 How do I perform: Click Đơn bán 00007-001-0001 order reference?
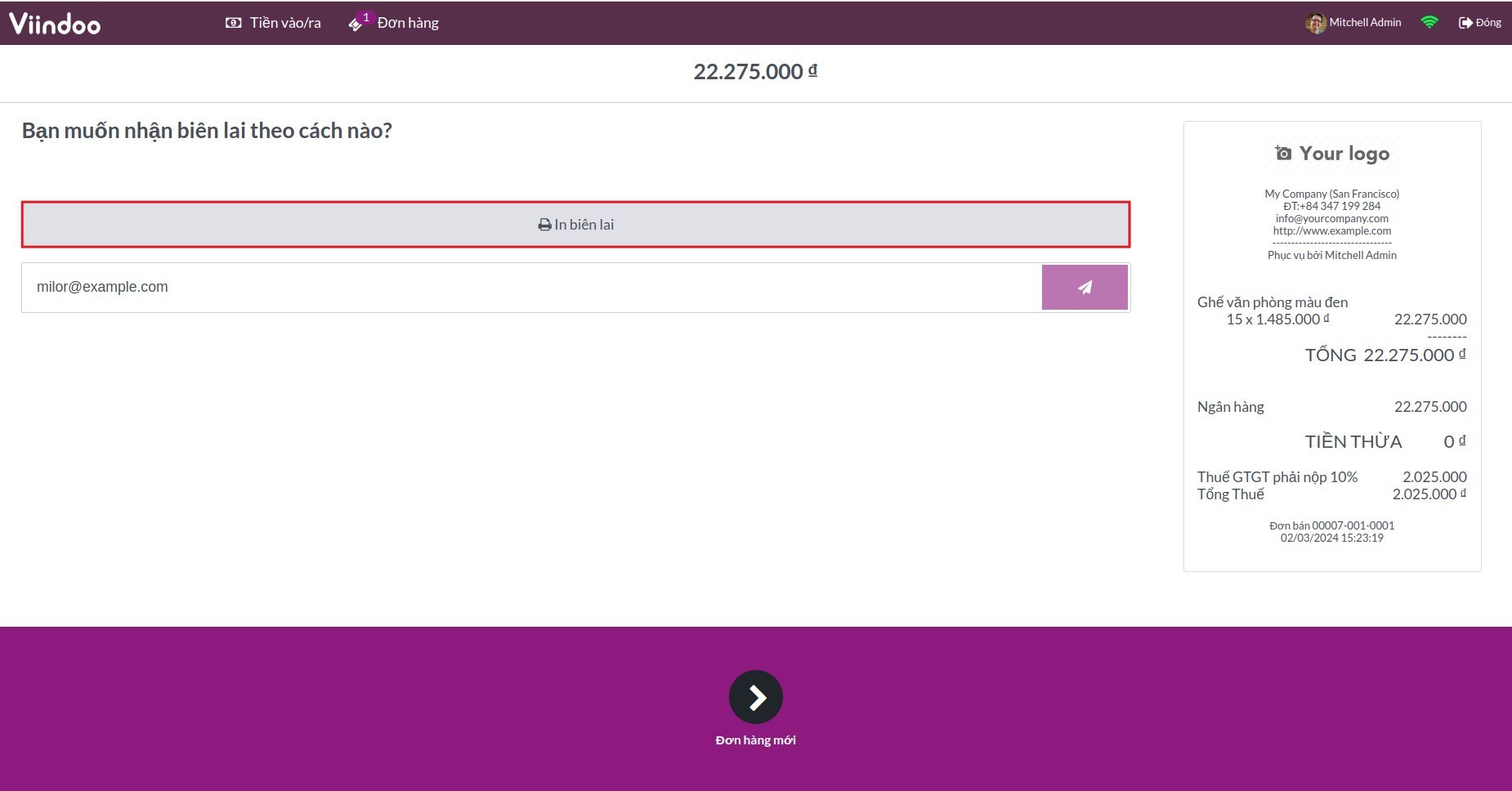(x=1332, y=525)
